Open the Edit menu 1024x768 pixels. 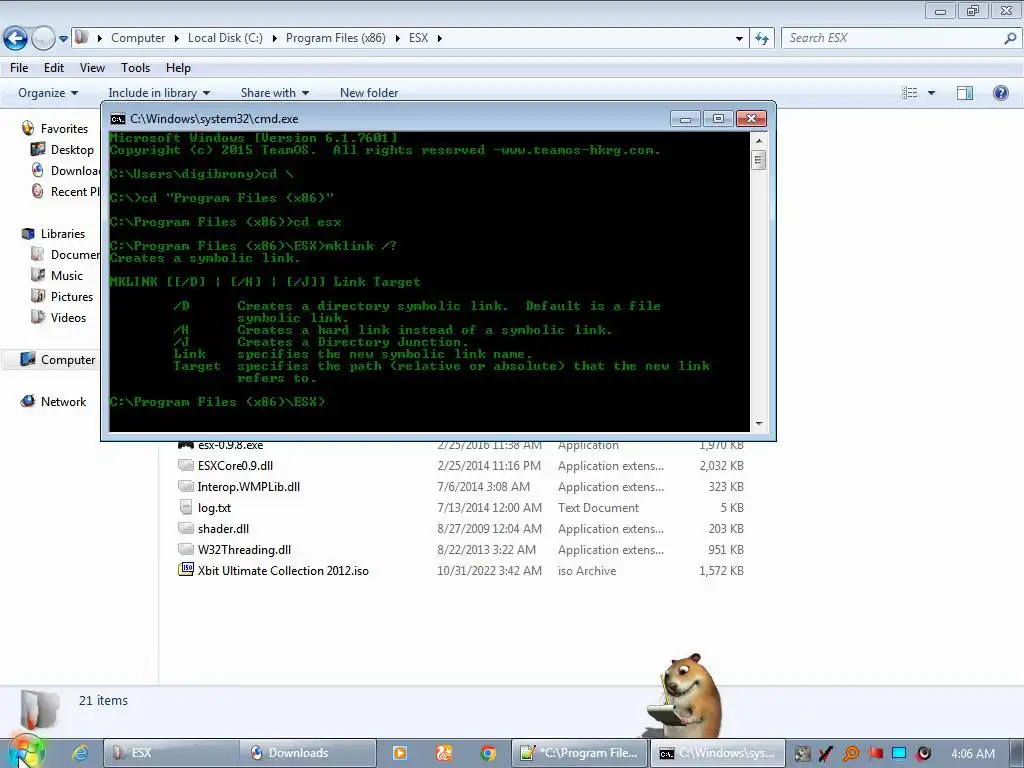pos(54,68)
